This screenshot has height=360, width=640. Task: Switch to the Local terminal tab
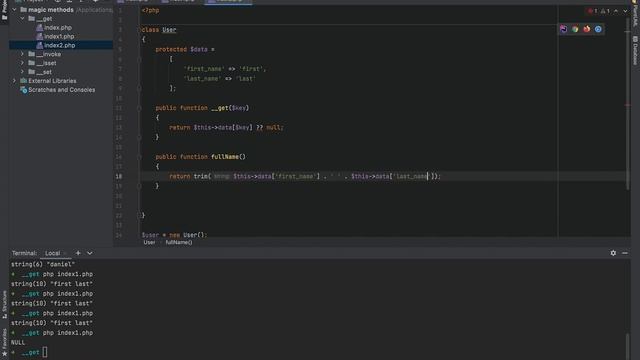click(53, 253)
